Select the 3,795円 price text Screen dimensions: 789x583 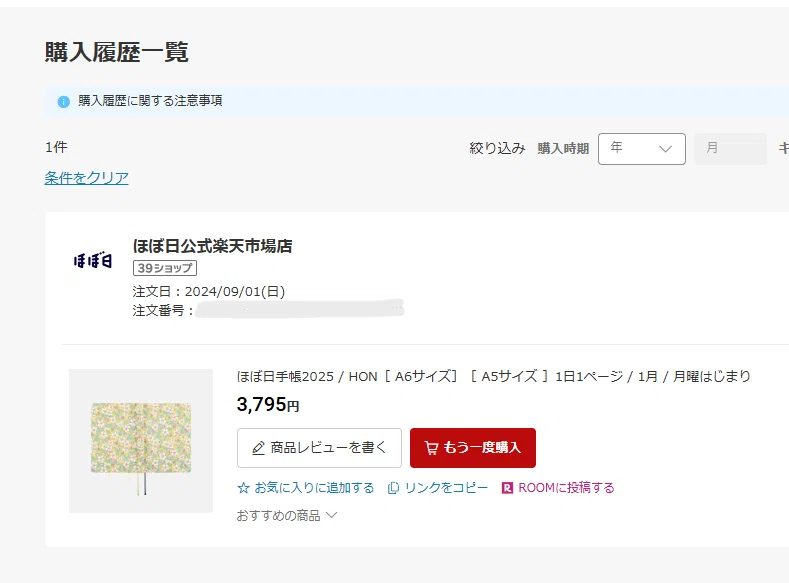268,404
